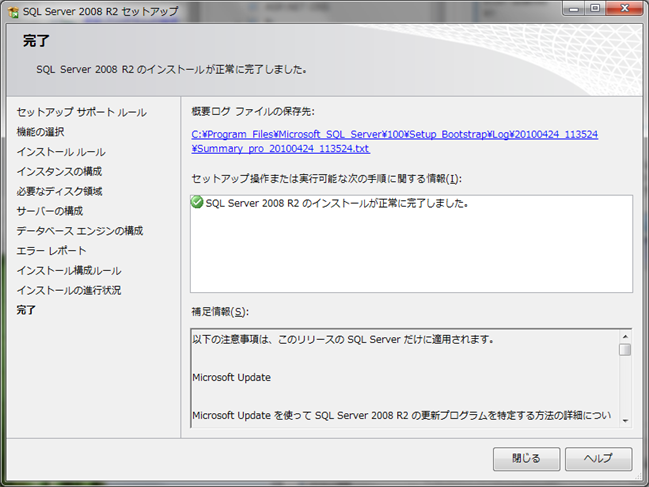Select エラー レポート step
649x487 pixels.
point(51,251)
